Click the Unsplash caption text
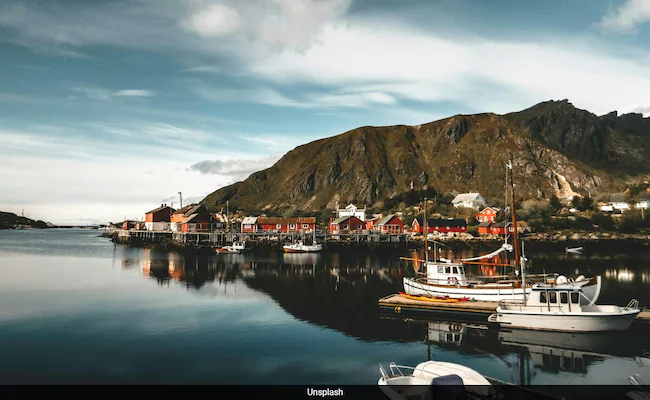The width and height of the screenshot is (650, 400). [324, 392]
